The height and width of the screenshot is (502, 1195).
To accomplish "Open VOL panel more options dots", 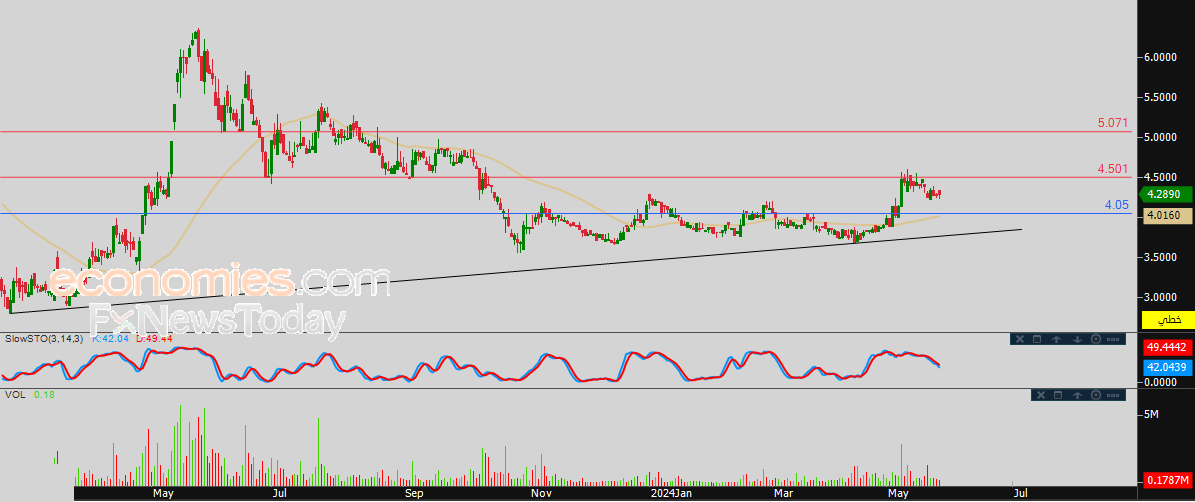I will point(1113,395).
